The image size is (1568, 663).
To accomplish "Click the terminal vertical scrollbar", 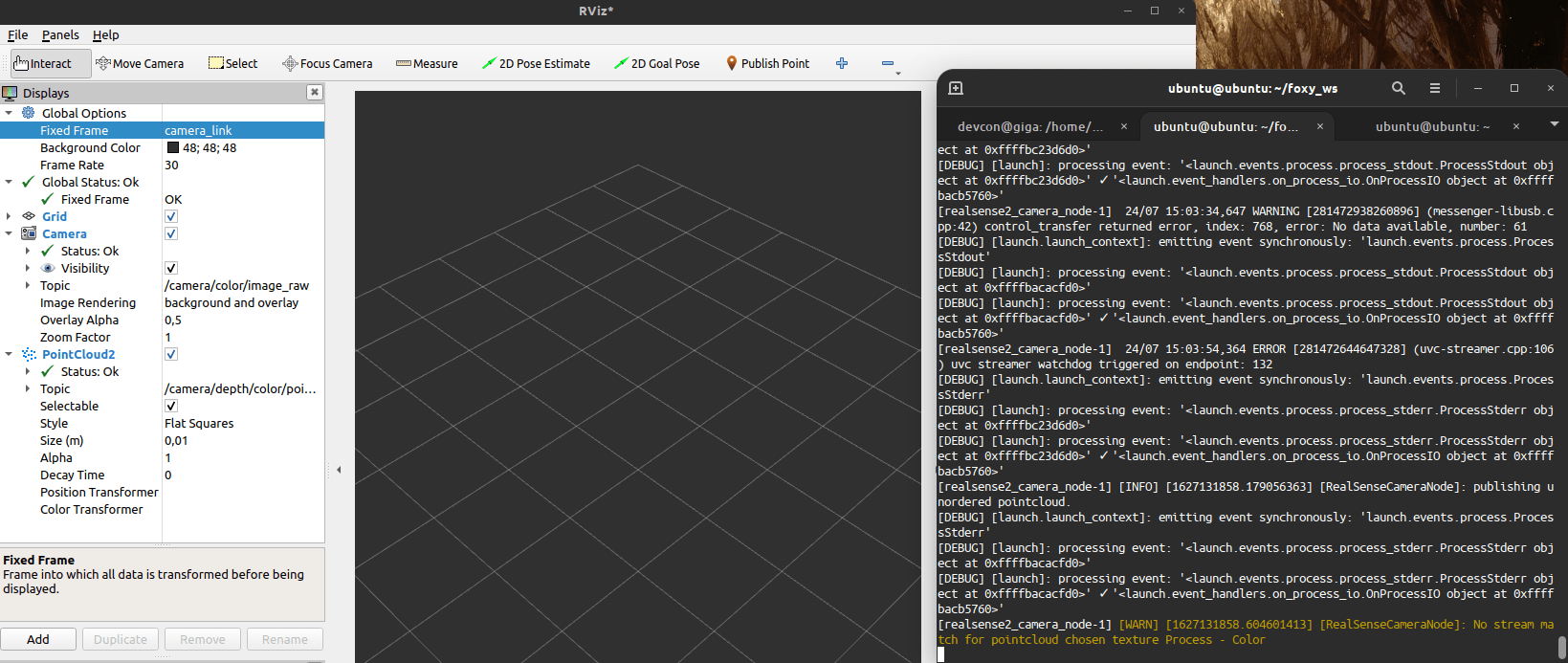I will coord(1561,648).
